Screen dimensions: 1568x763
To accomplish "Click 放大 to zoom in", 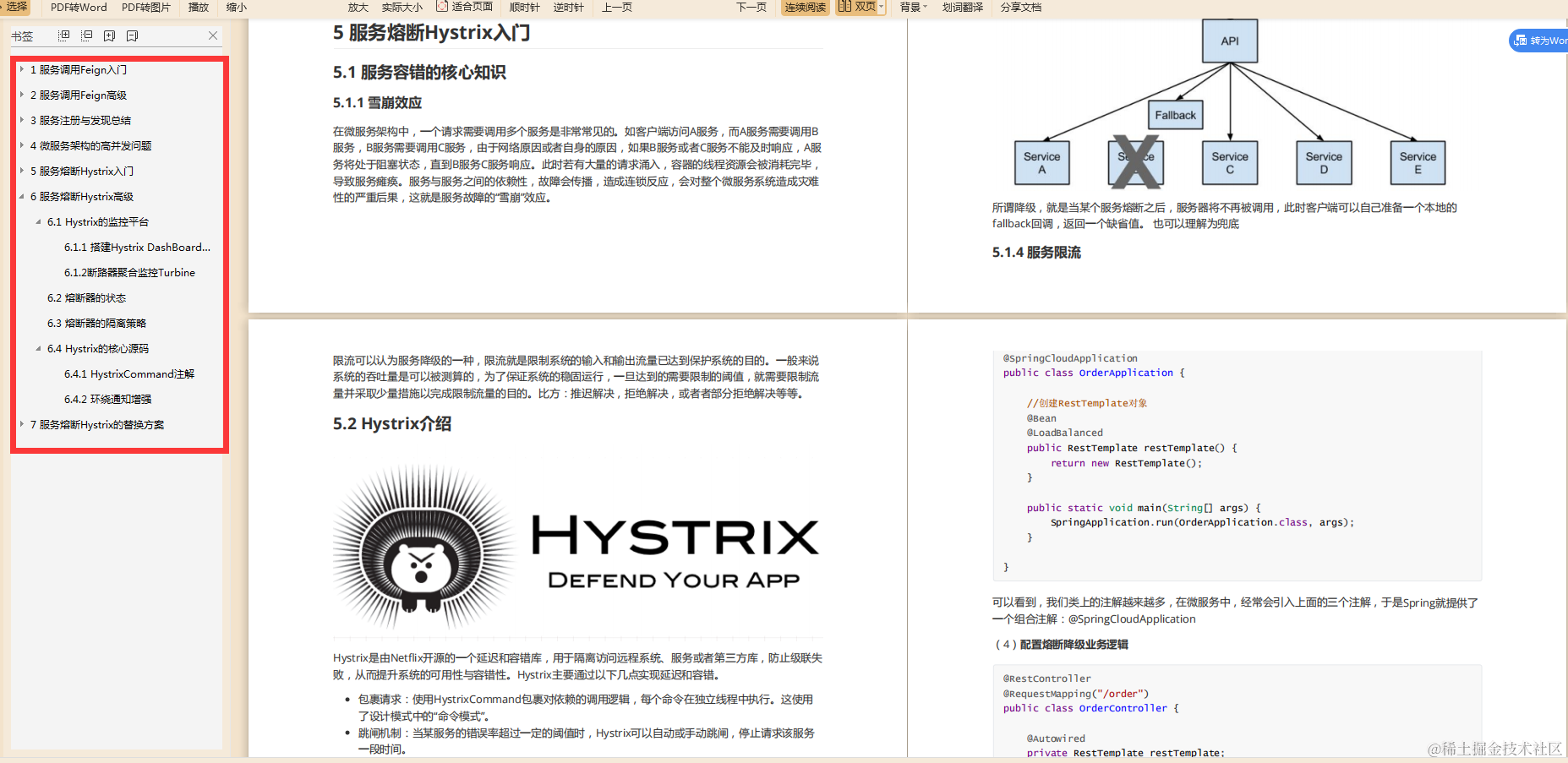I will (x=358, y=8).
